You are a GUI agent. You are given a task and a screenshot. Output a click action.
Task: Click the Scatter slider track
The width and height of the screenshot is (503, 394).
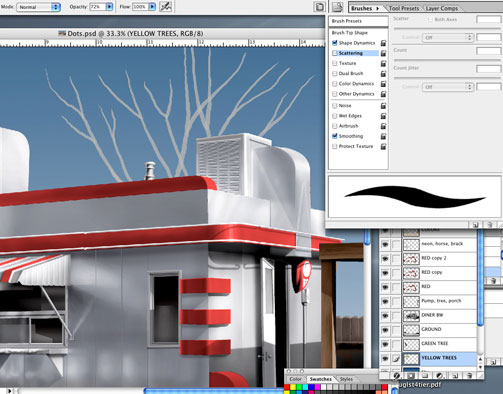point(447,29)
